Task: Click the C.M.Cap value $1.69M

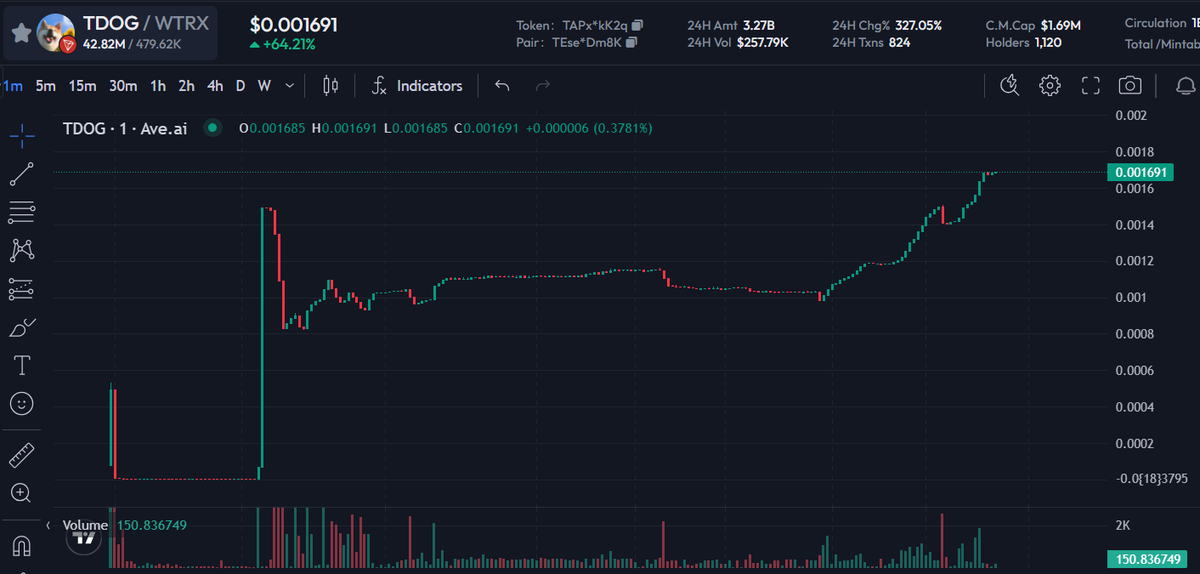Action: coord(1060,24)
